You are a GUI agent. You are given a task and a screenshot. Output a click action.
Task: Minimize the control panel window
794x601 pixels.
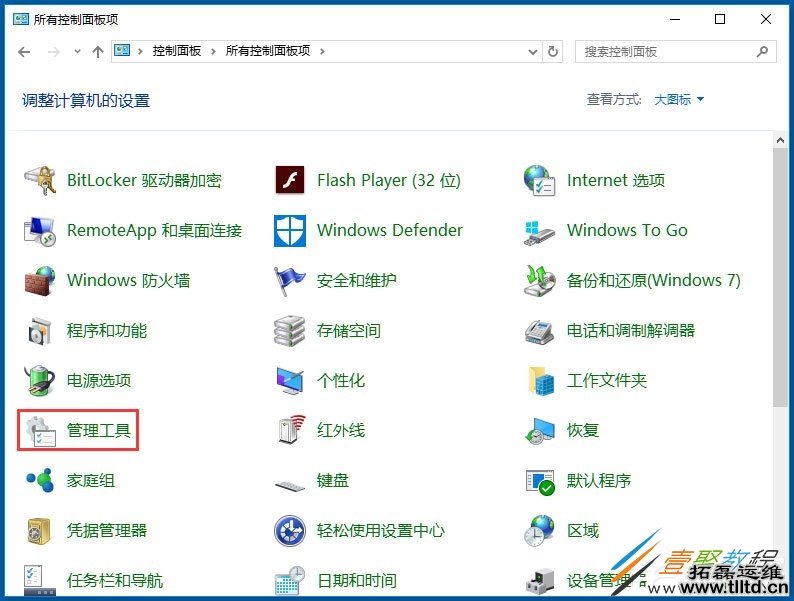coord(674,19)
